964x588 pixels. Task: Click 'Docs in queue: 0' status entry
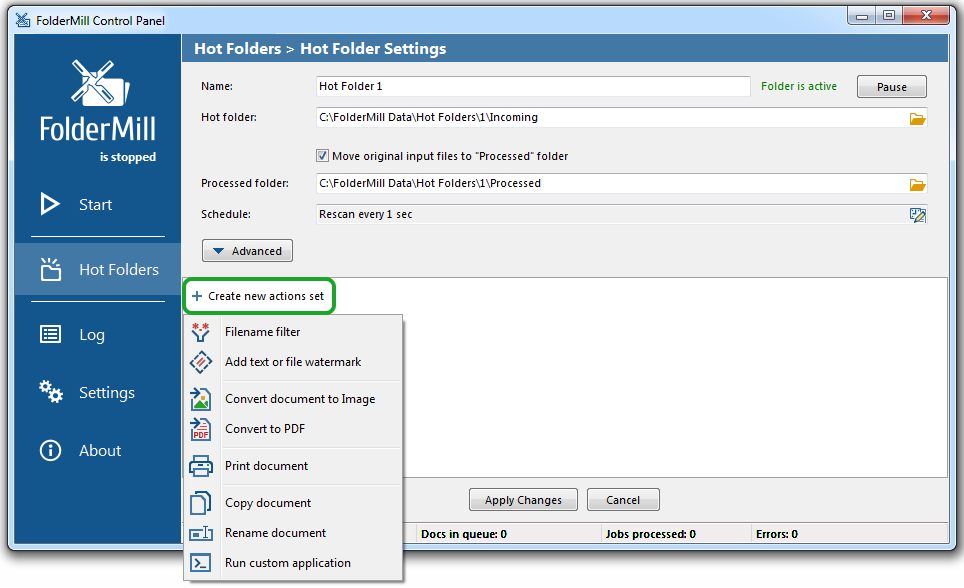pyautogui.click(x=464, y=534)
